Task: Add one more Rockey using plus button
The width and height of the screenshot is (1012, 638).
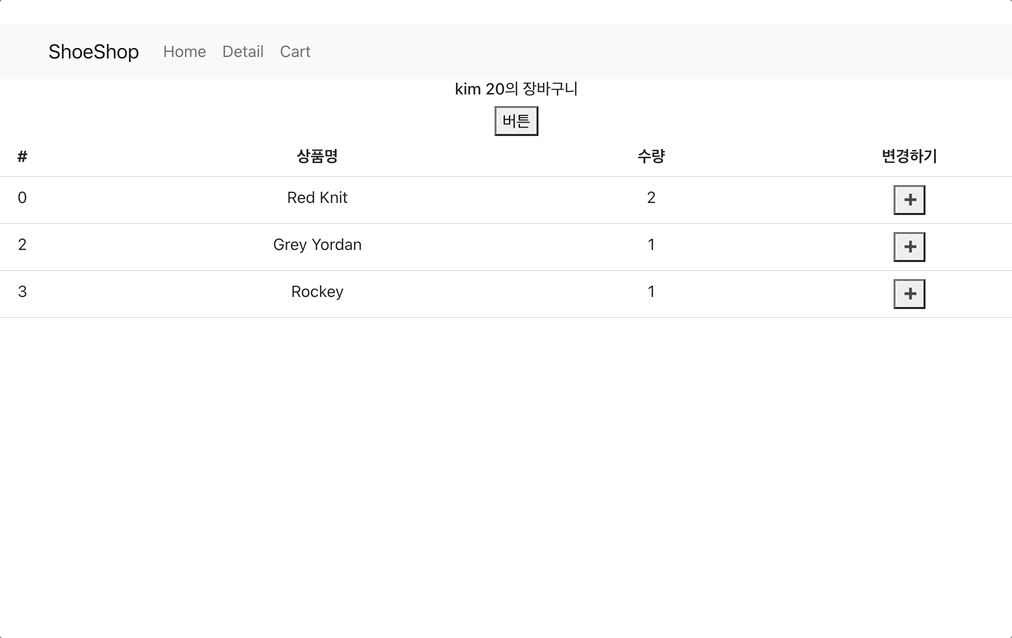Action: coord(909,294)
